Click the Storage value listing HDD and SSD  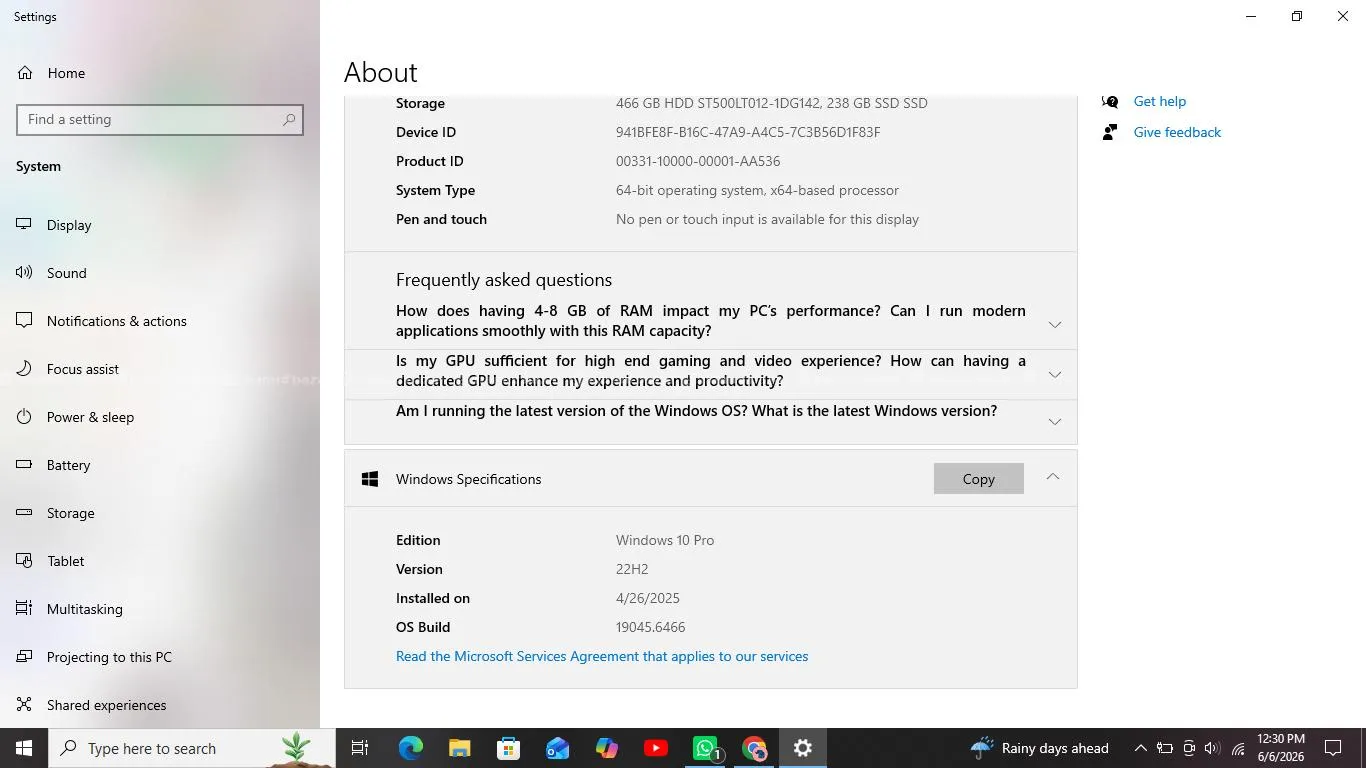tap(771, 103)
